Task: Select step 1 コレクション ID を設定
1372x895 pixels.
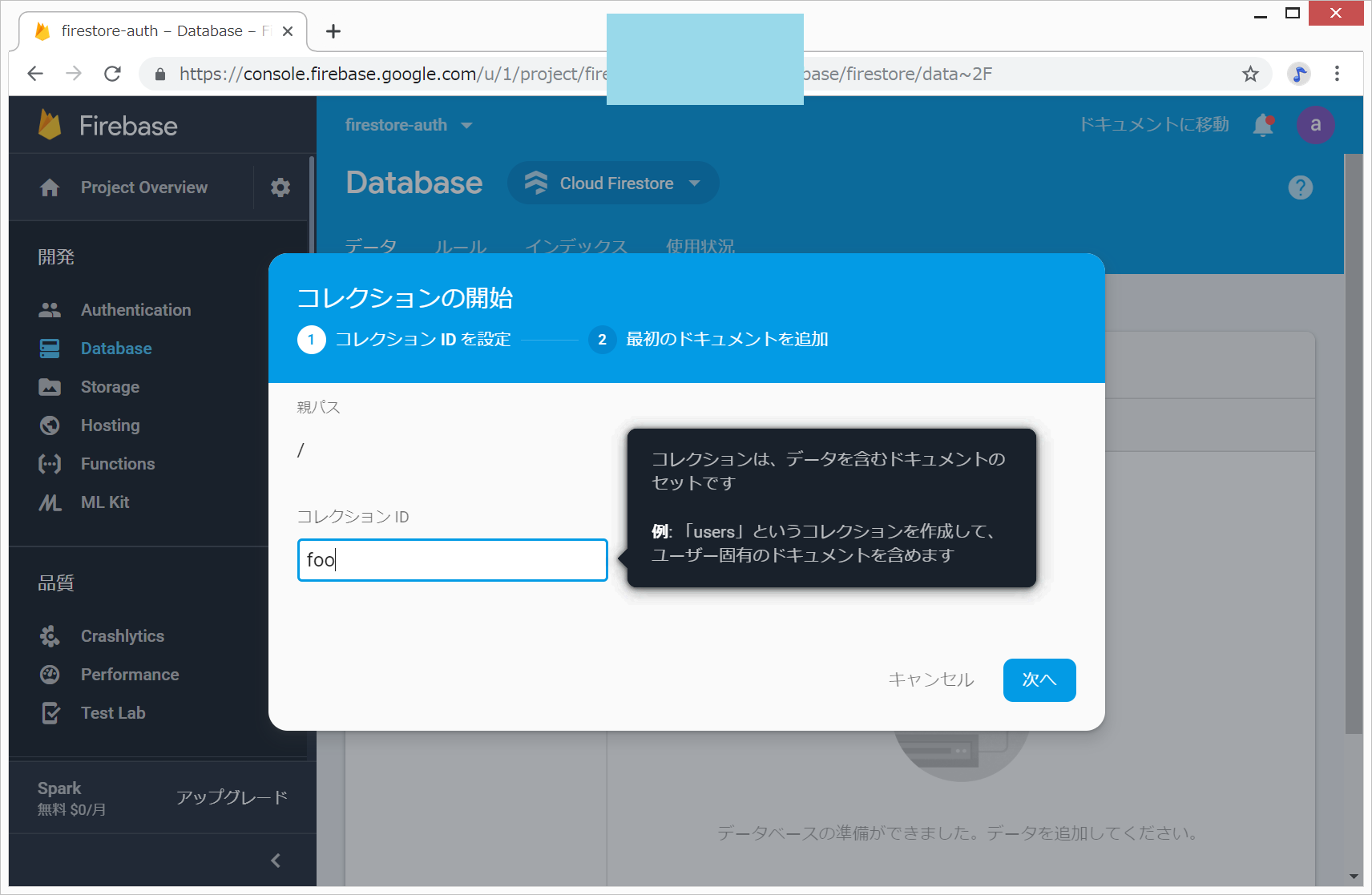Action: (404, 340)
